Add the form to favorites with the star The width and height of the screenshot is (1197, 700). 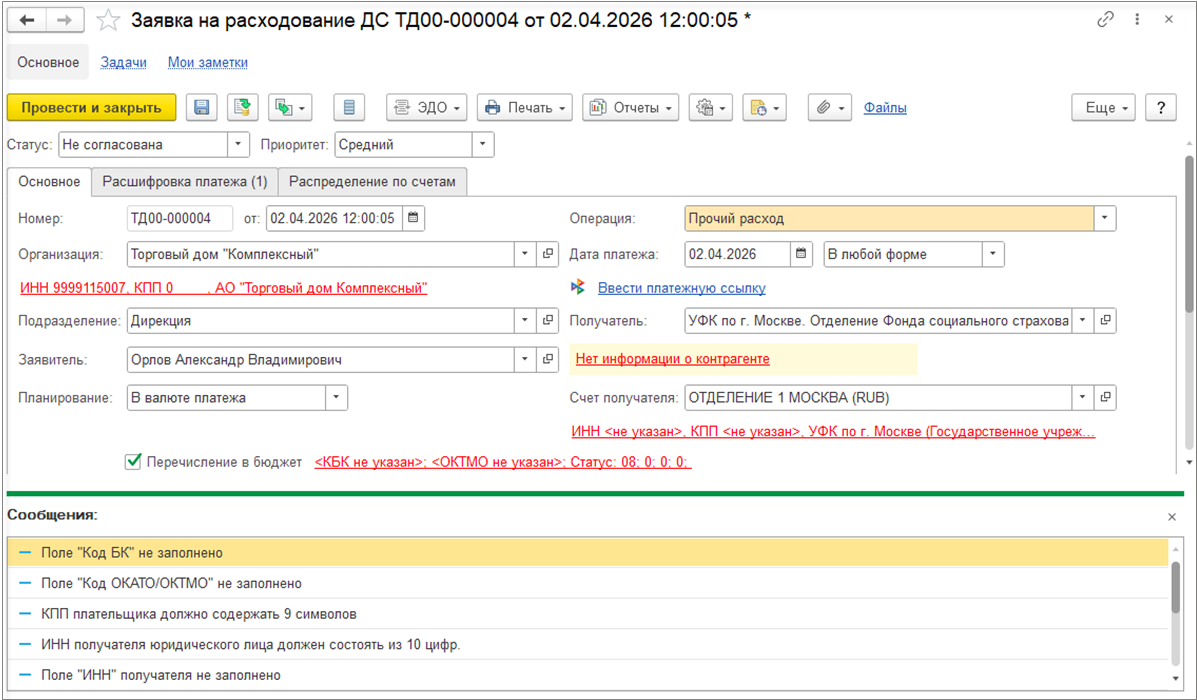109,20
